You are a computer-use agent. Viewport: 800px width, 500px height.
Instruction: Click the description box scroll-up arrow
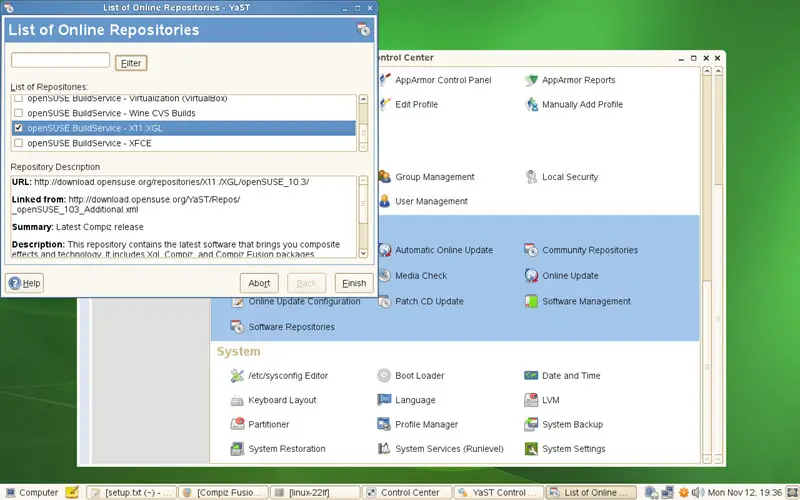[363, 180]
